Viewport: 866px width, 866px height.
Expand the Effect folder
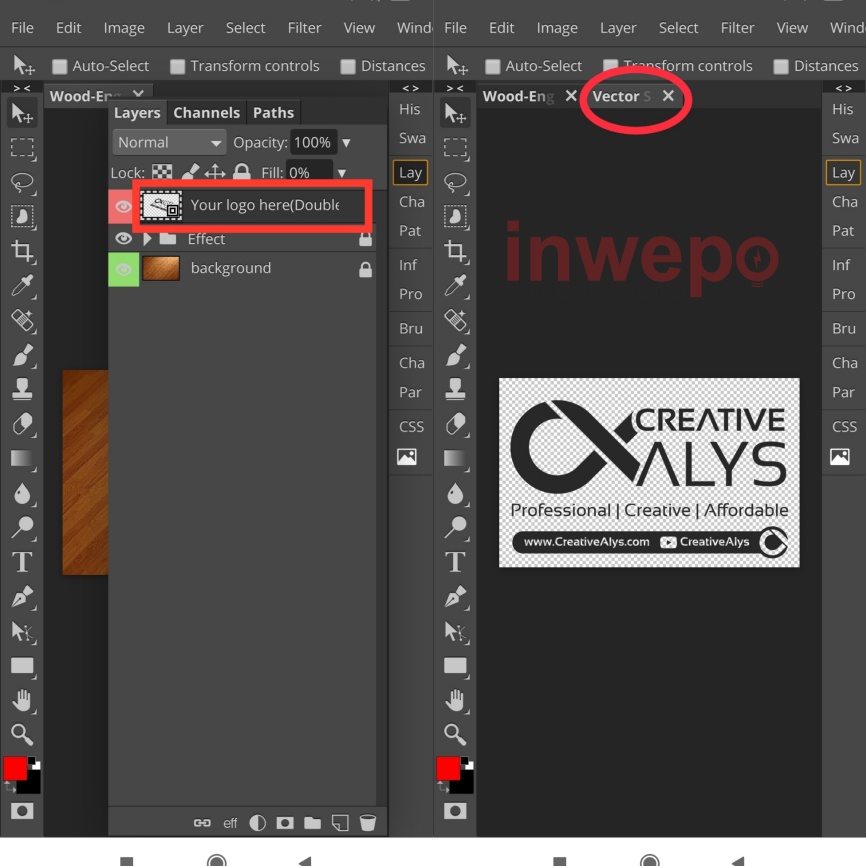[x=147, y=239]
